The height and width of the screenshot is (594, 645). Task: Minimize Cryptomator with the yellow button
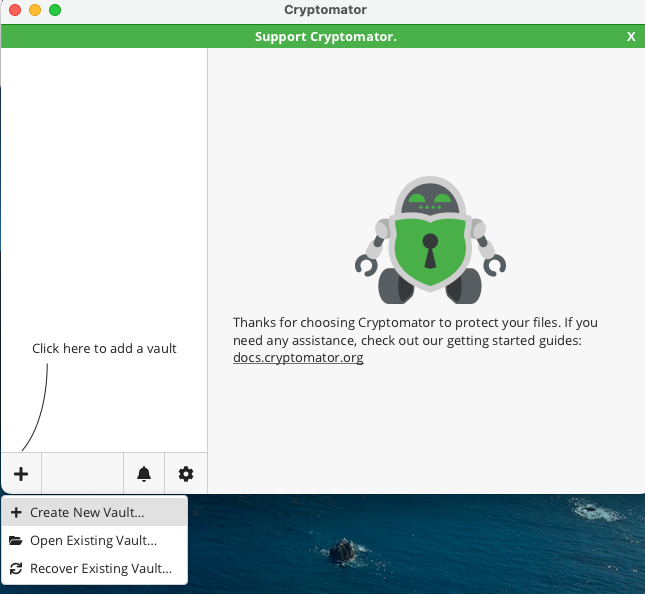tap(35, 10)
